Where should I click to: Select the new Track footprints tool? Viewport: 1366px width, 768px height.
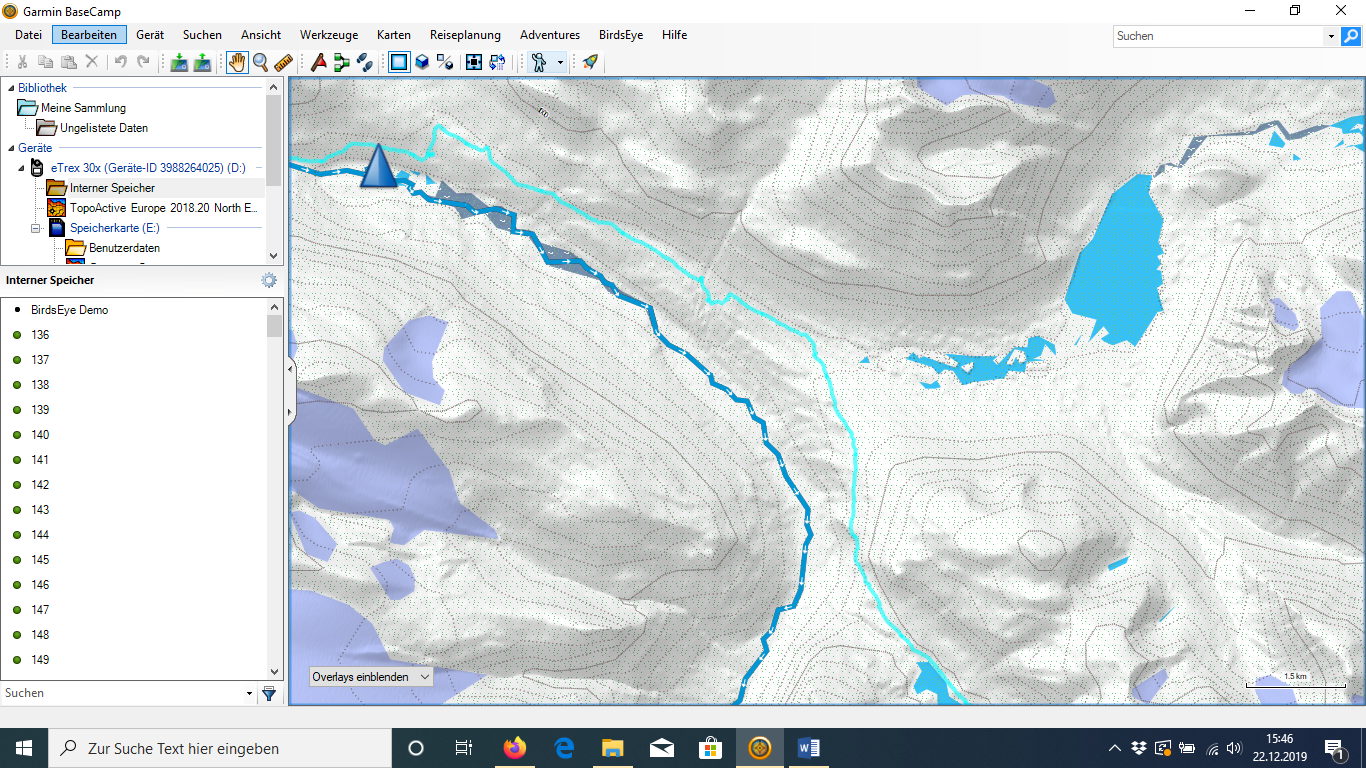(x=365, y=62)
